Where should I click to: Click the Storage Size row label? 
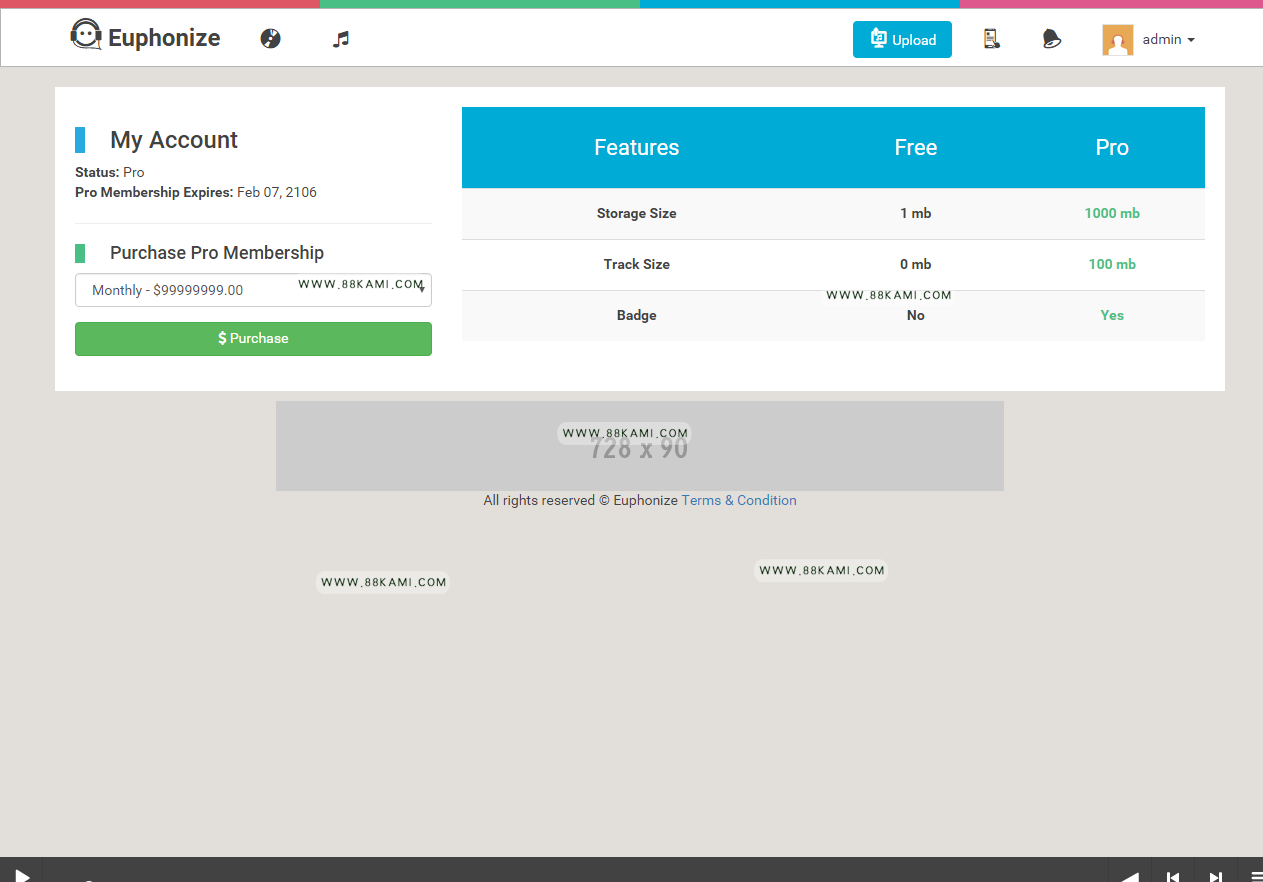[637, 213]
